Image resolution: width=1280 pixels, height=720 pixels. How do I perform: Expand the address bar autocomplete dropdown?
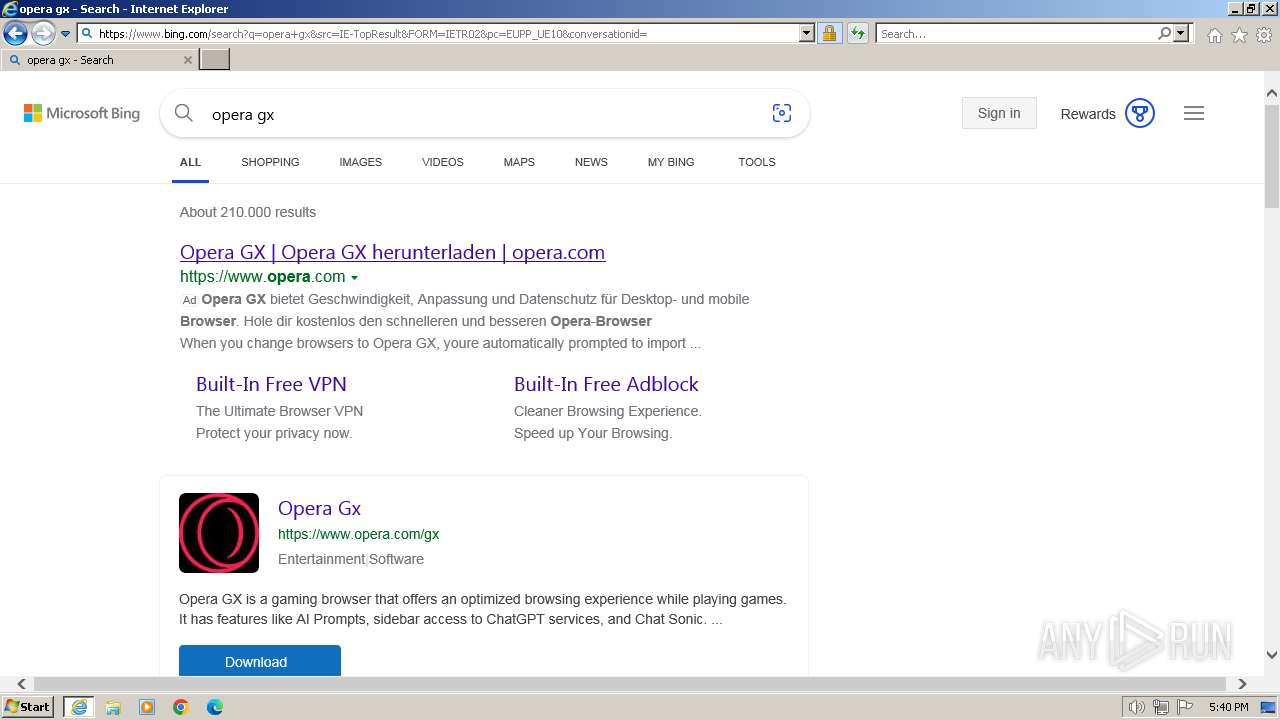[x=807, y=34]
